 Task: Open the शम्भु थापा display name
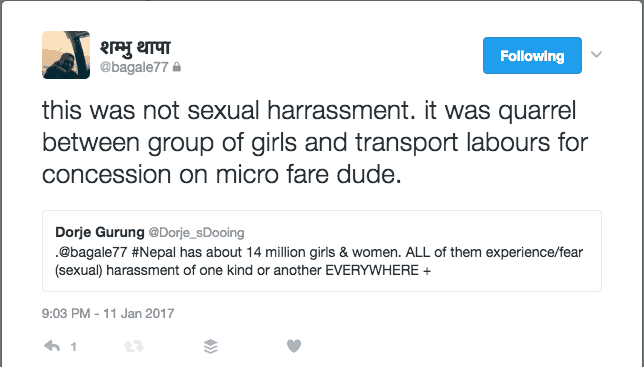[135, 47]
